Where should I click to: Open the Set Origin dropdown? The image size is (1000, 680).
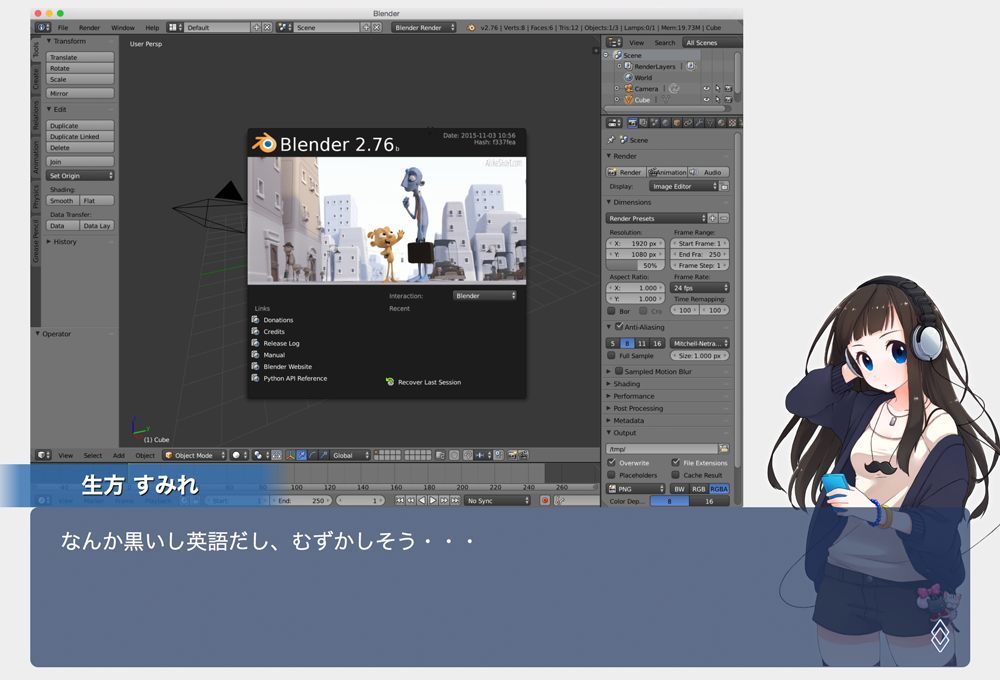80,175
